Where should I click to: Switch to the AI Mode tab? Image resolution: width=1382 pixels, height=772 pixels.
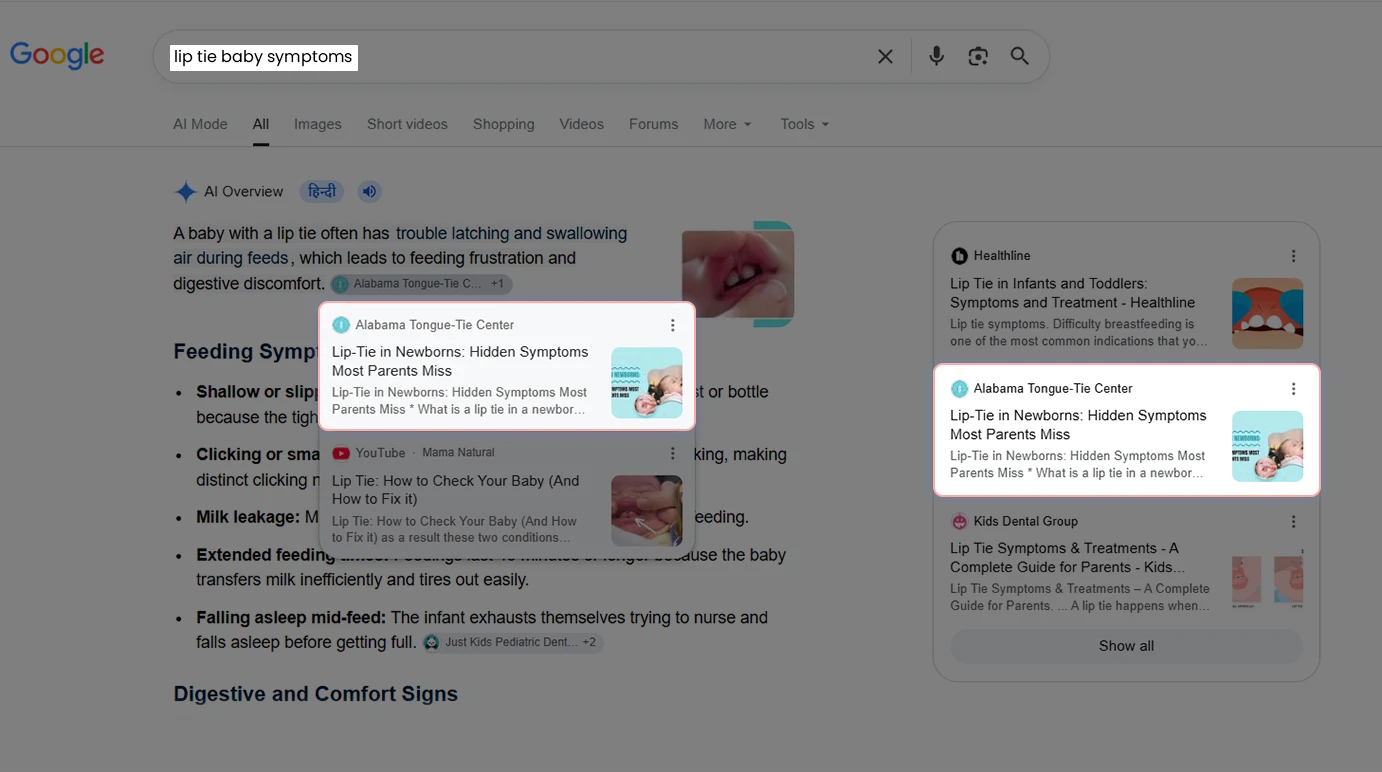[200, 124]
